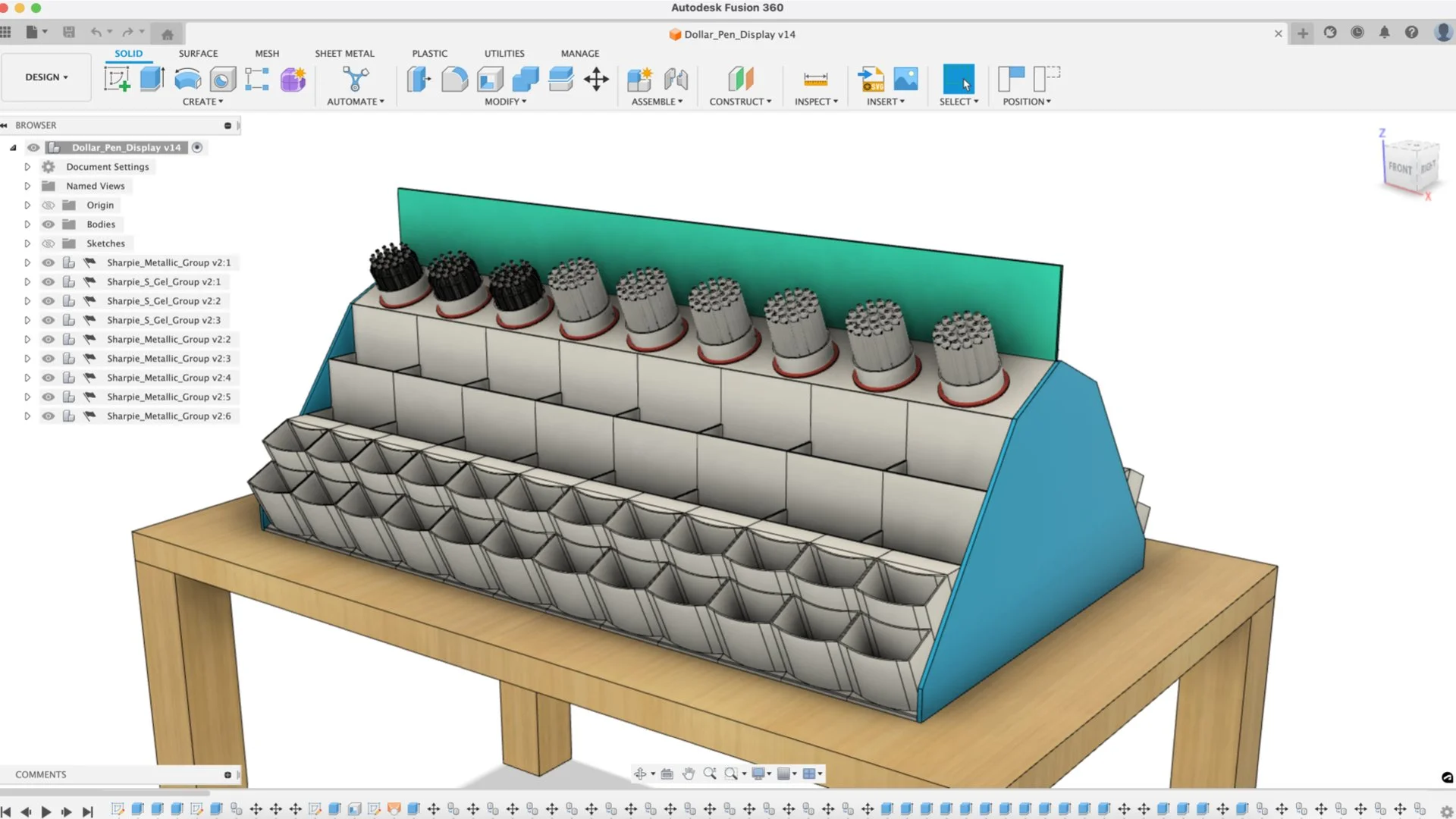
Task: Hide the Bodies folder visibility
Action: (49, 224)
